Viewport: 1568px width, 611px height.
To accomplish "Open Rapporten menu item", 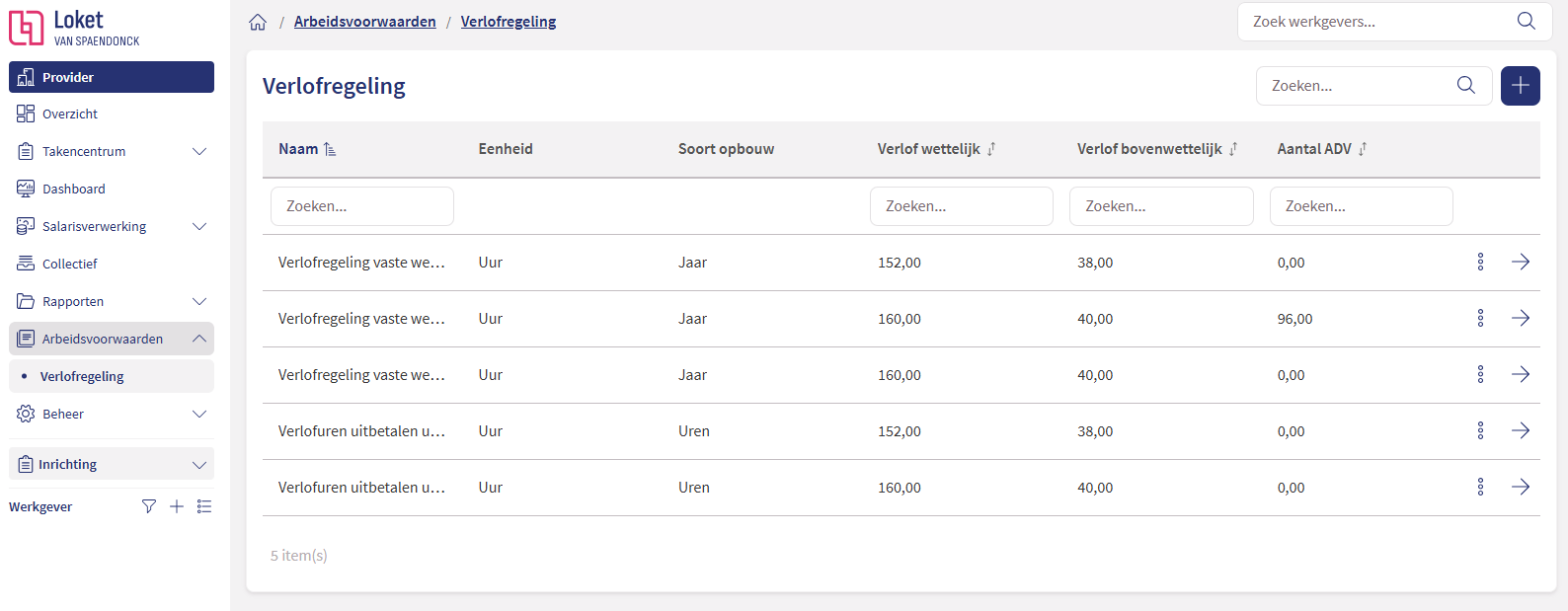I will point(112,301).
